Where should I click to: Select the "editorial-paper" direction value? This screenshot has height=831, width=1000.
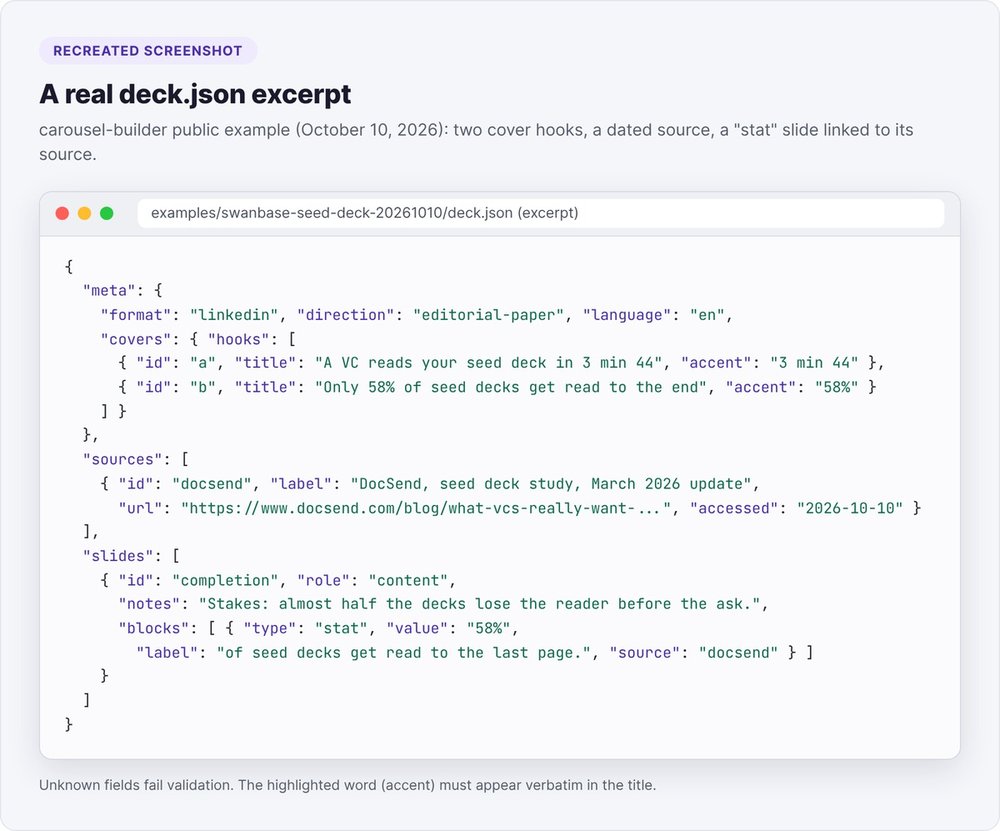click(489, 315)
